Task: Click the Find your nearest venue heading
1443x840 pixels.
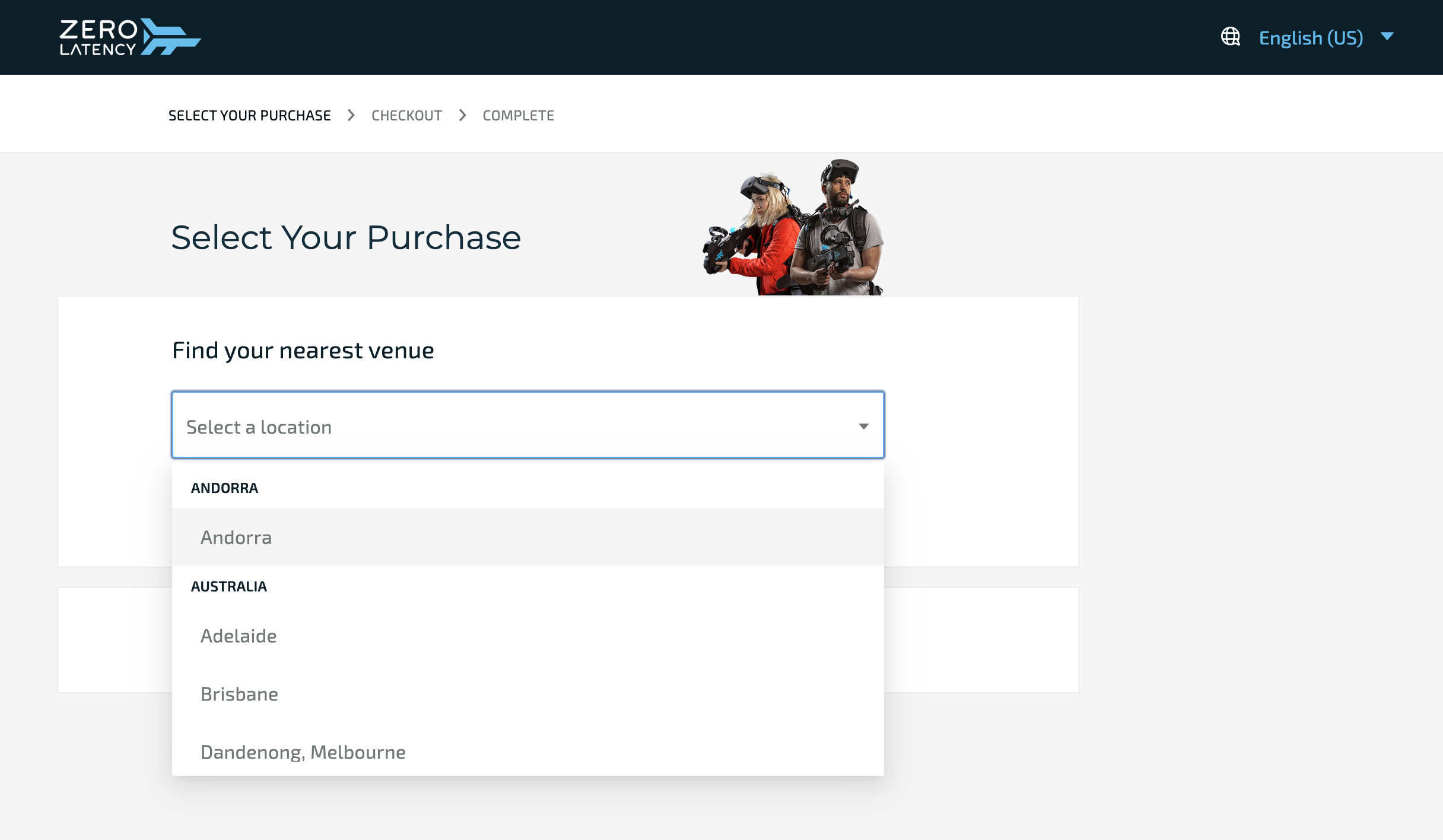Action: click(303, 351)
